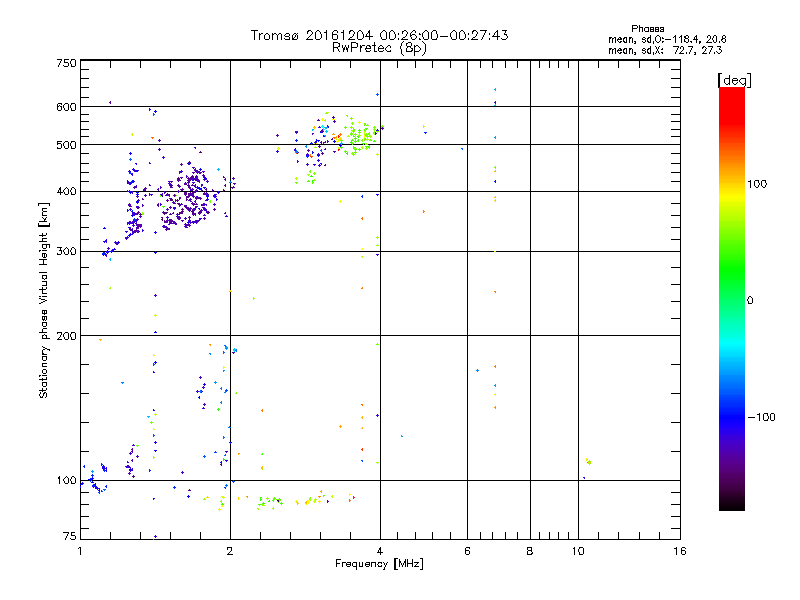
Task: Click the dense purple echo cluster near 400 km
Action: pos(190,196)
